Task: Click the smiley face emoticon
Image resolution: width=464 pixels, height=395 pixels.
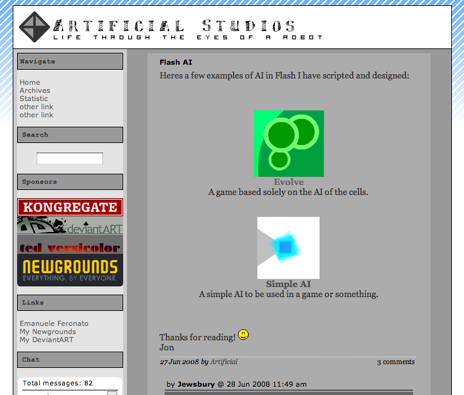Action: coord(243,335)
